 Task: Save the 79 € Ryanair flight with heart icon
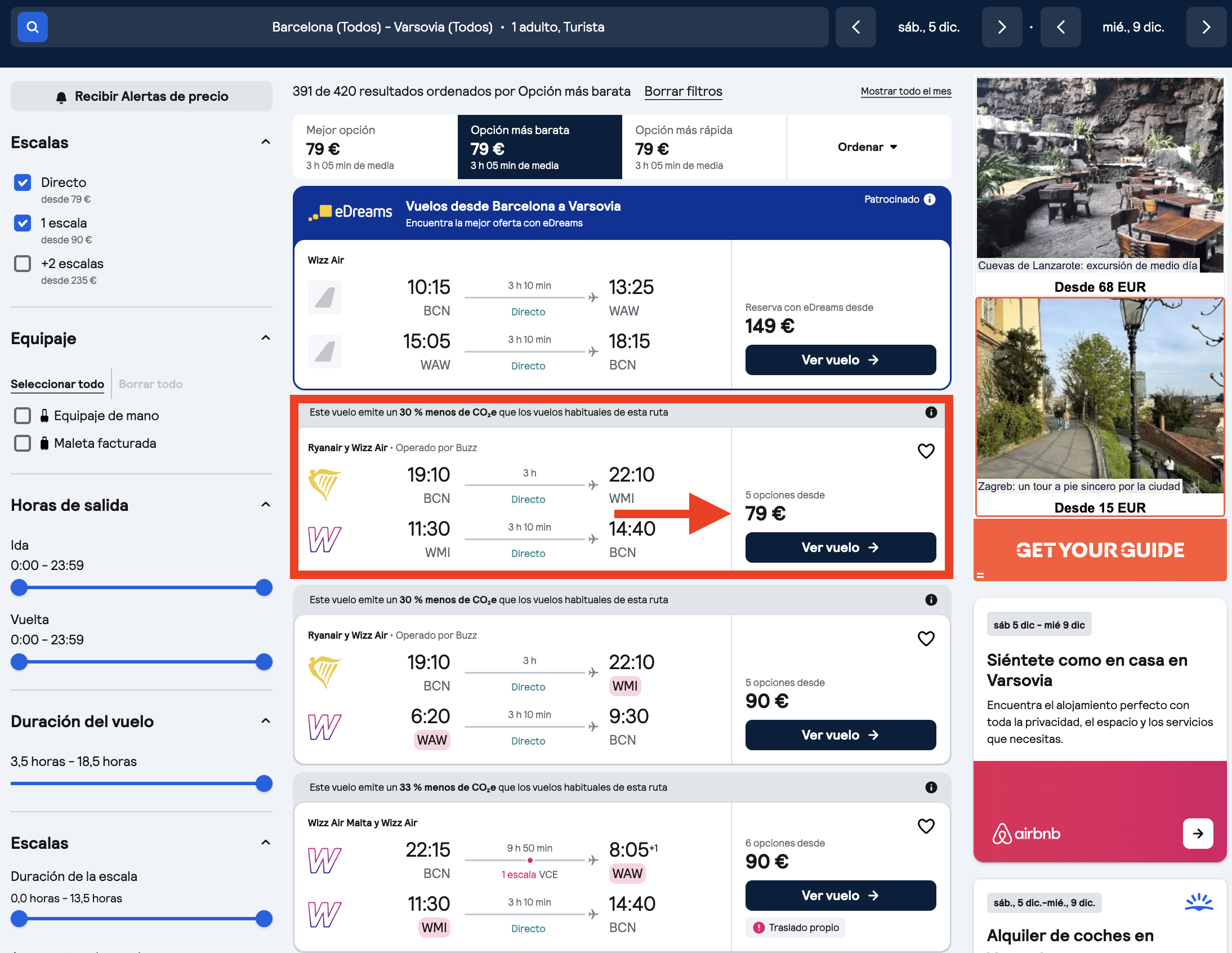coord(926,451)
